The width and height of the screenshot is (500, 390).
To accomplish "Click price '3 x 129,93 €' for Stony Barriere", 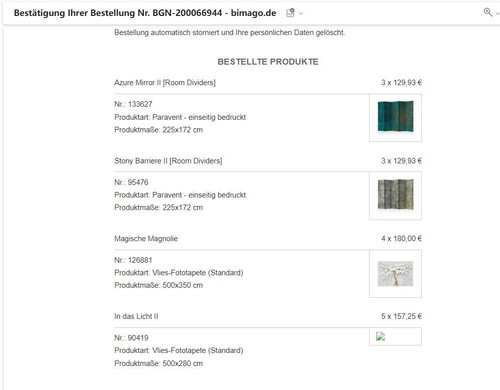I will point(401,161).
